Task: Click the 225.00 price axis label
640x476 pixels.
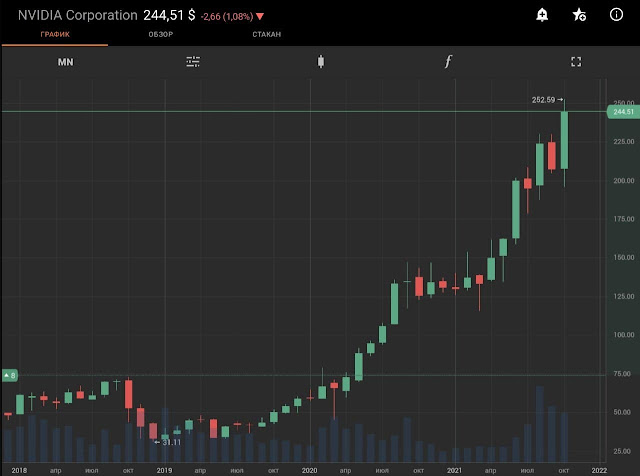Action: pyautogui.click(x=624, y=142)
